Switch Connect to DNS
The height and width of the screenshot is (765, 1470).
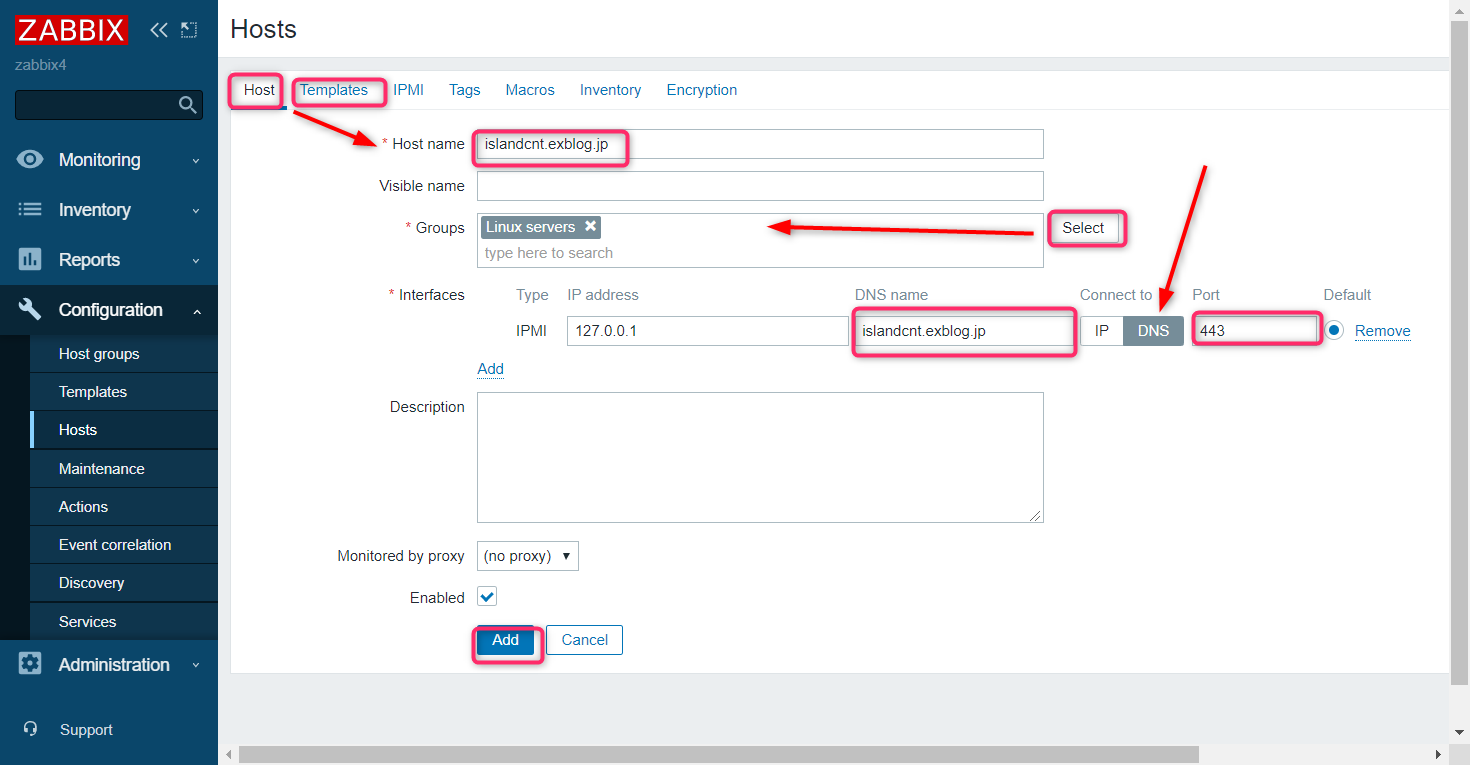(1153, 331)
